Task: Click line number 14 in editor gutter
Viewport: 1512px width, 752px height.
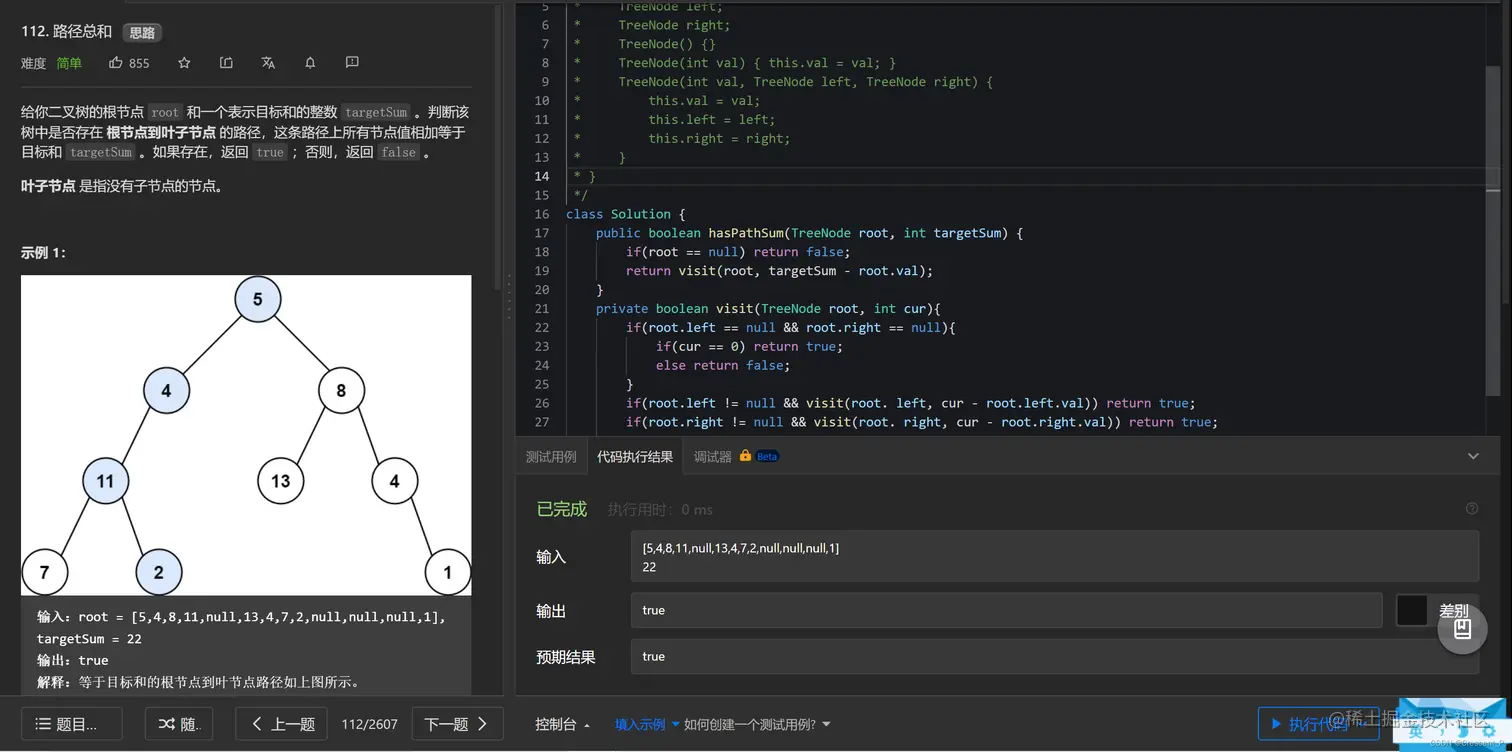Action: point(542,176)
